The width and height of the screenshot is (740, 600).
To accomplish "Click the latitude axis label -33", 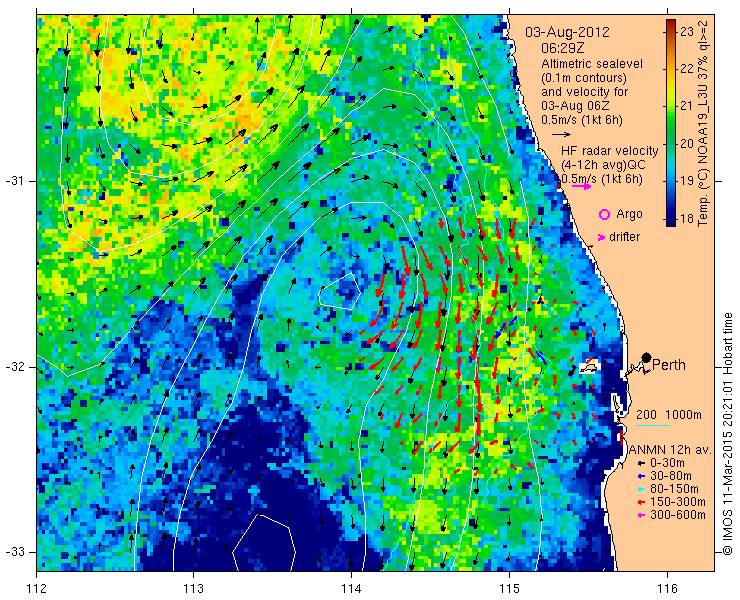I will 14,552.
